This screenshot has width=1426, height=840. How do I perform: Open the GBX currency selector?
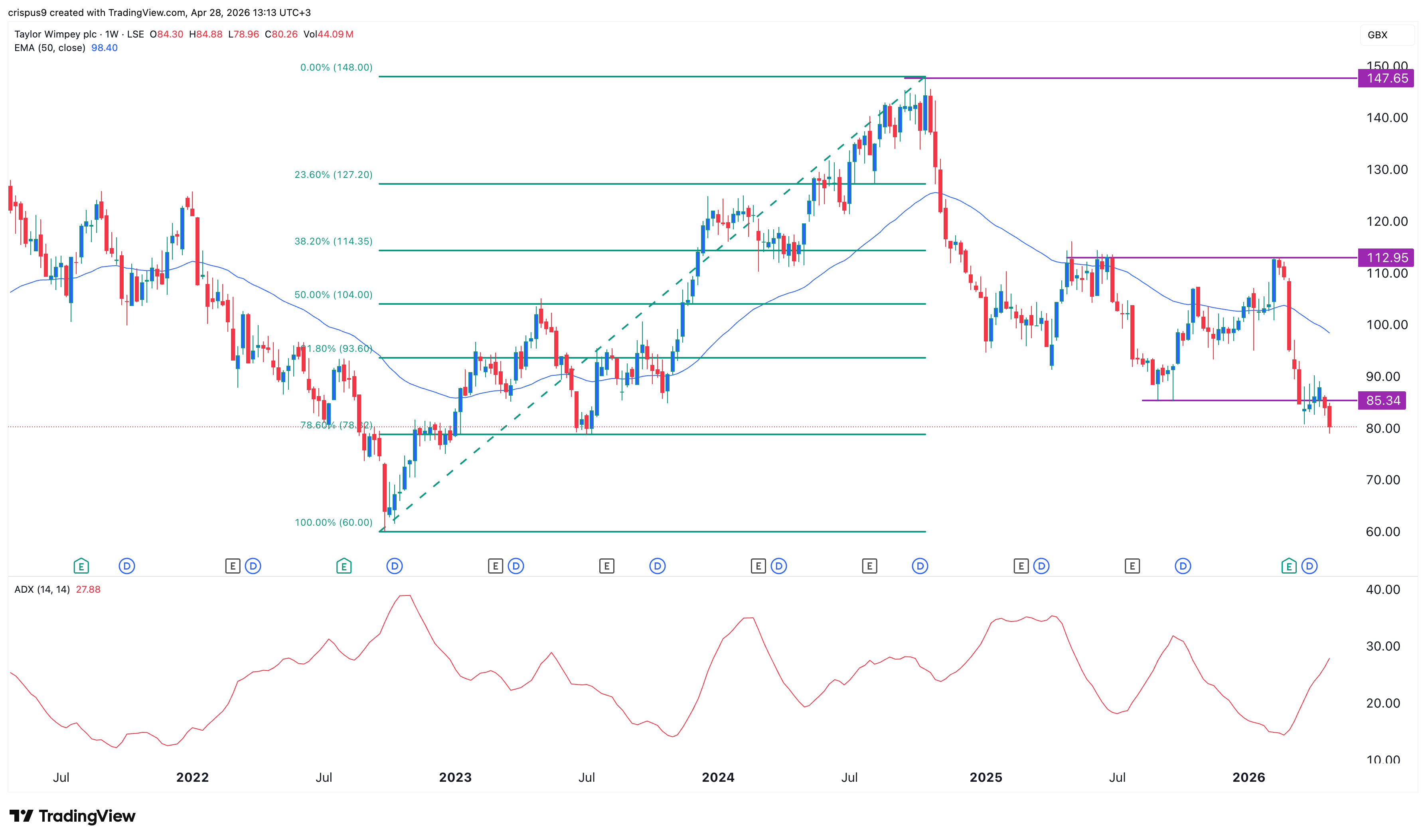1377,35
